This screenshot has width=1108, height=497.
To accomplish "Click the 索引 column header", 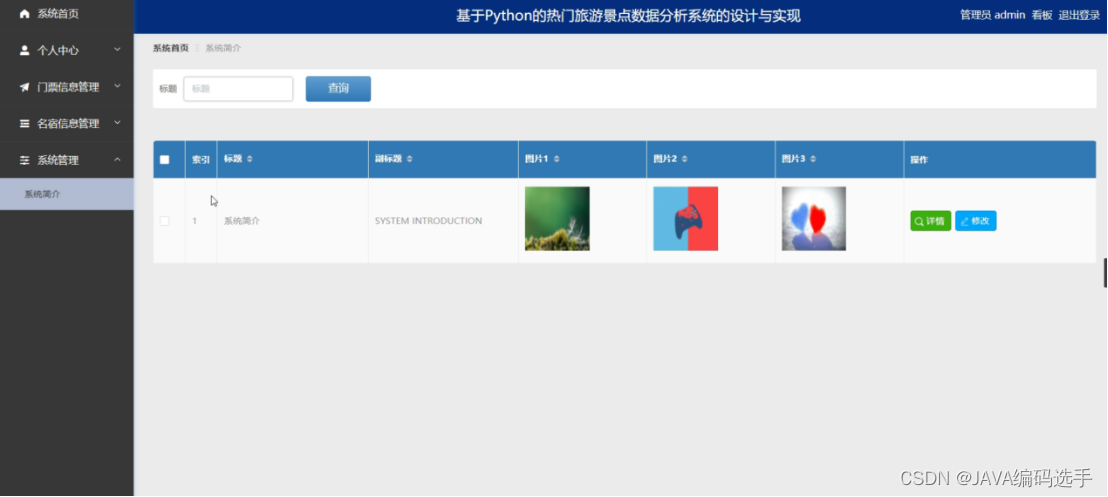I will coord(201,160).
